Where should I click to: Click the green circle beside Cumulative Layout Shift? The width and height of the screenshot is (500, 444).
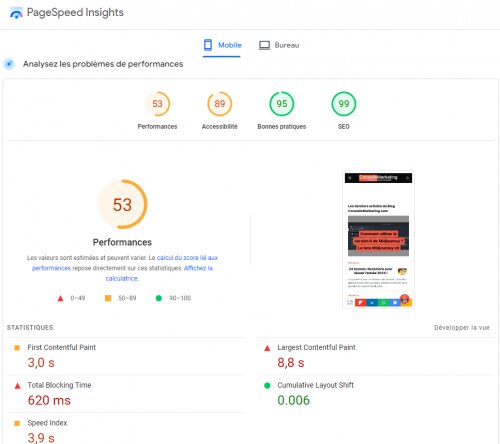[267, 385]
